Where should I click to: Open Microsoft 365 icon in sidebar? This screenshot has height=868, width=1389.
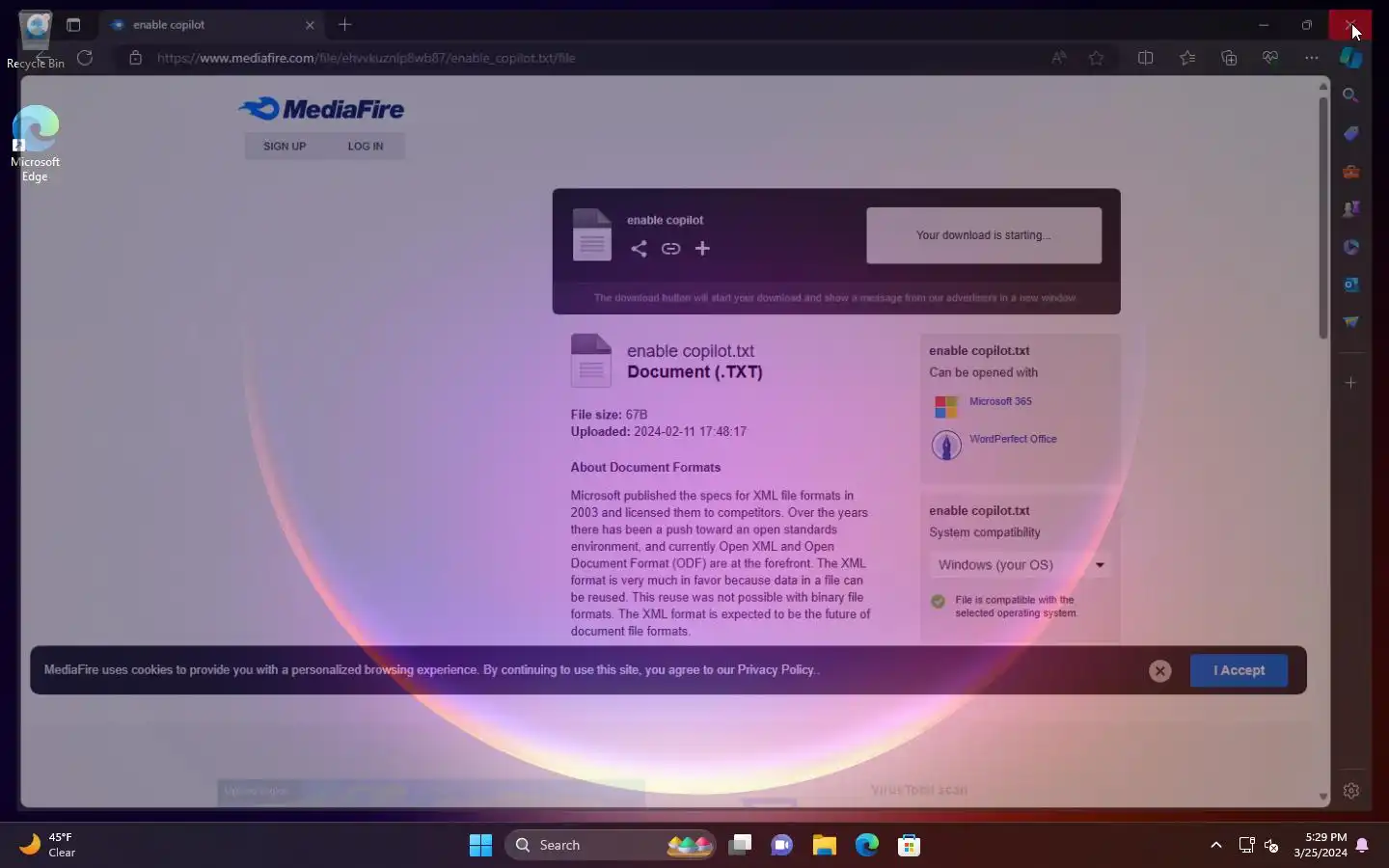coord(1351,247)
